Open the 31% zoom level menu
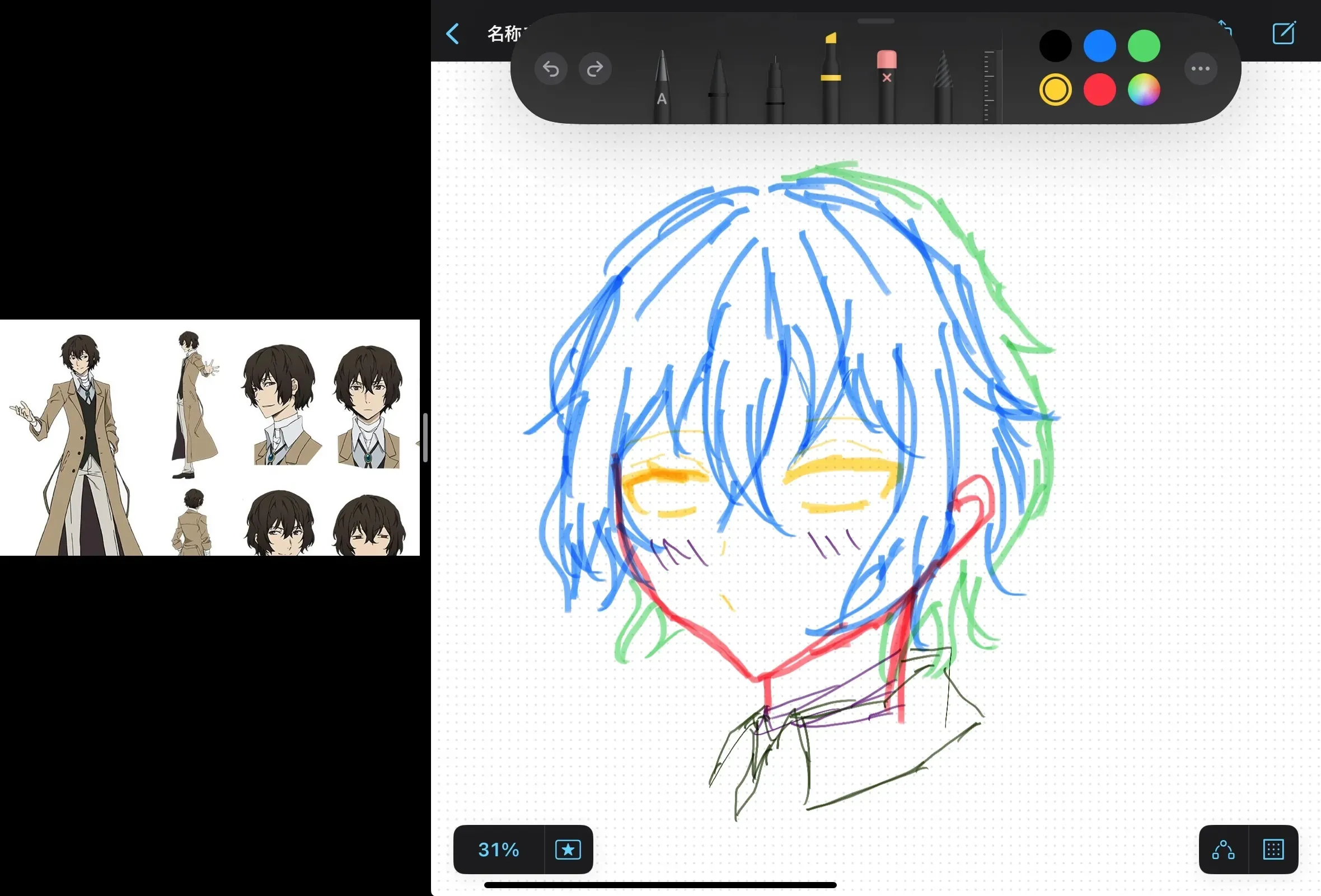Image resolution: width=1321 pixels, height=896 pixels. pyautogui.click(x=499, y=850)
